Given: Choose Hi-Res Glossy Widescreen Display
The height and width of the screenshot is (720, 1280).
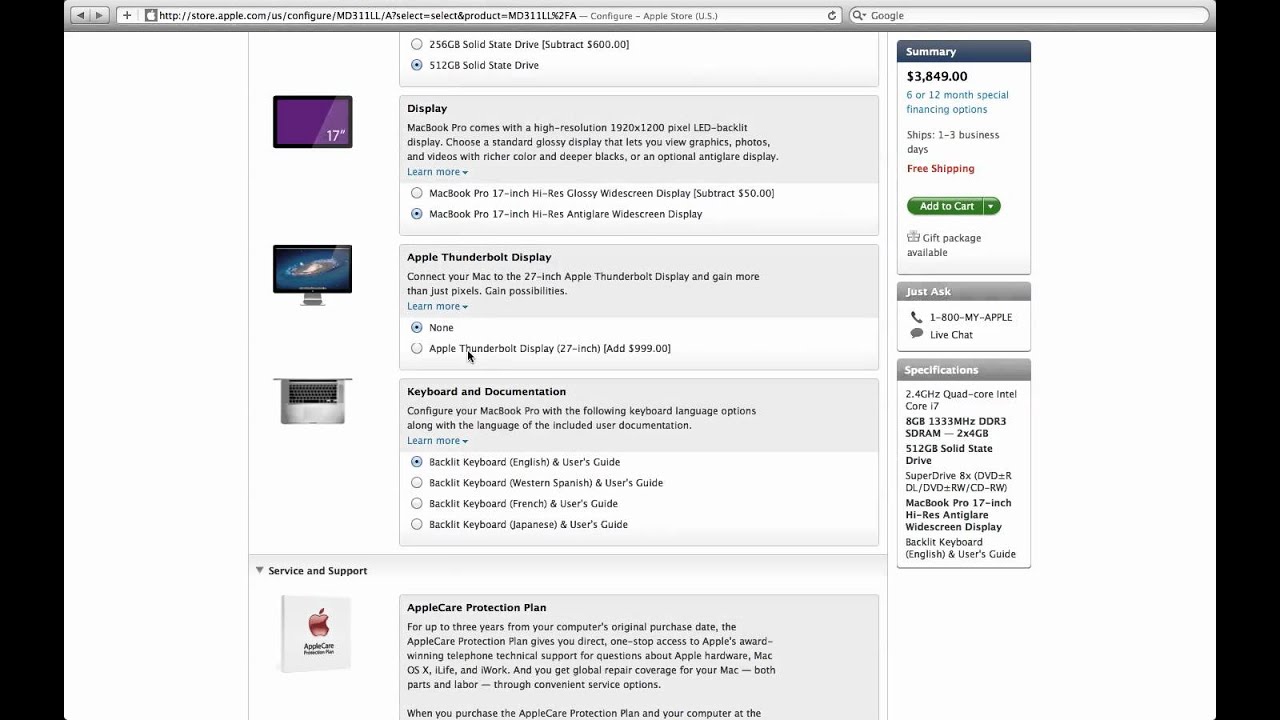Looking at the screenshot, I should (x=417, y=193).
